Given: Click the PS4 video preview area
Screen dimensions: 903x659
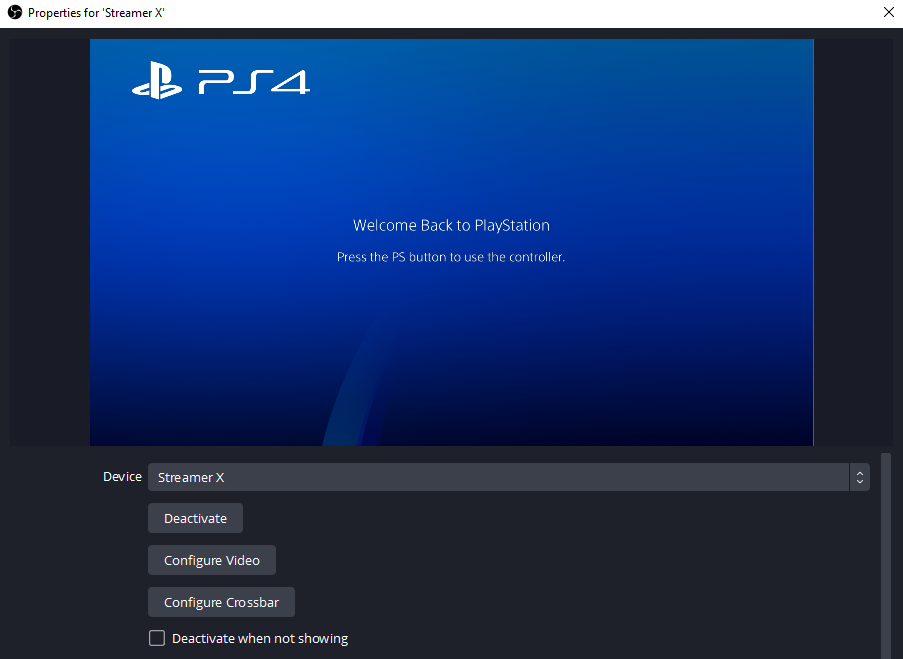Looking at the screenshot, I should 452,242.
